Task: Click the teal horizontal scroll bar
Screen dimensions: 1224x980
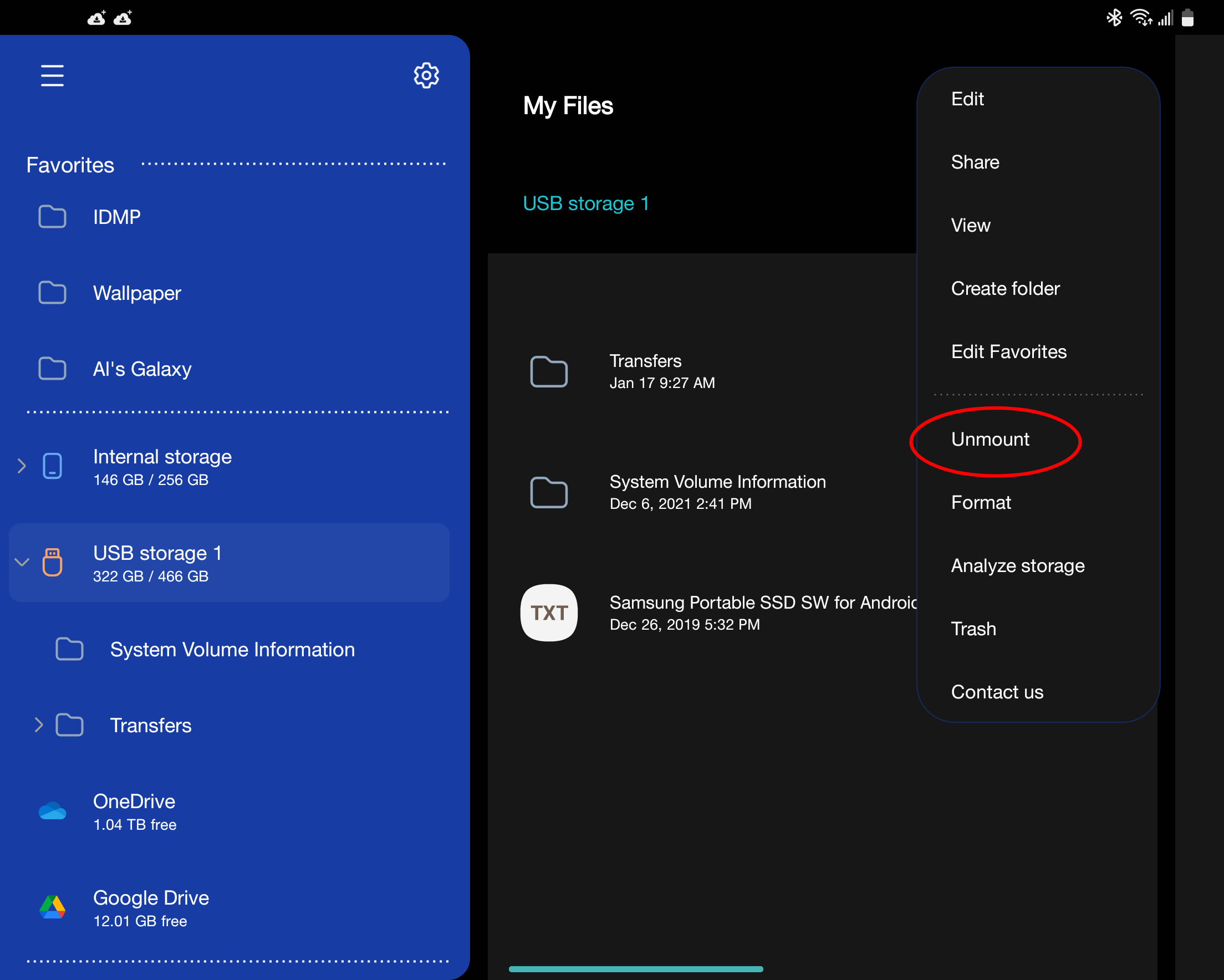Action: (x=635, y=969)
